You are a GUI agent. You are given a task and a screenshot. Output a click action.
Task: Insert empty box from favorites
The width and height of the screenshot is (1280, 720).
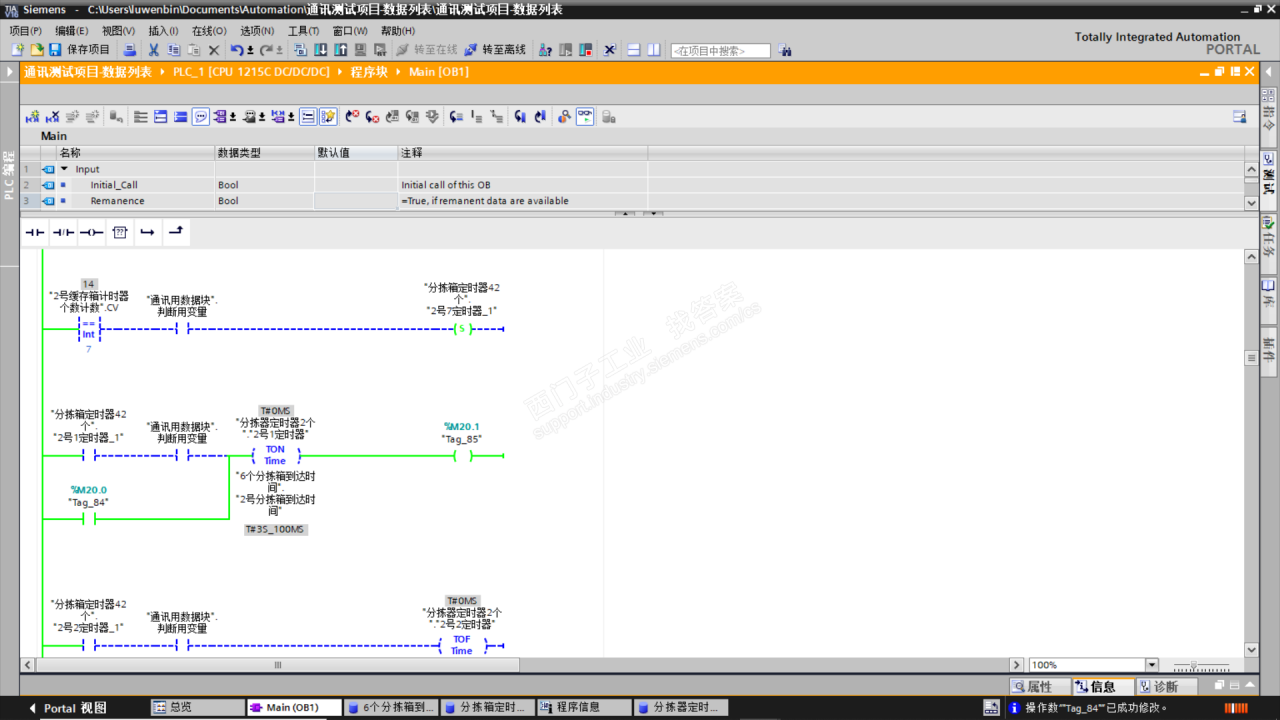(120, 232)
